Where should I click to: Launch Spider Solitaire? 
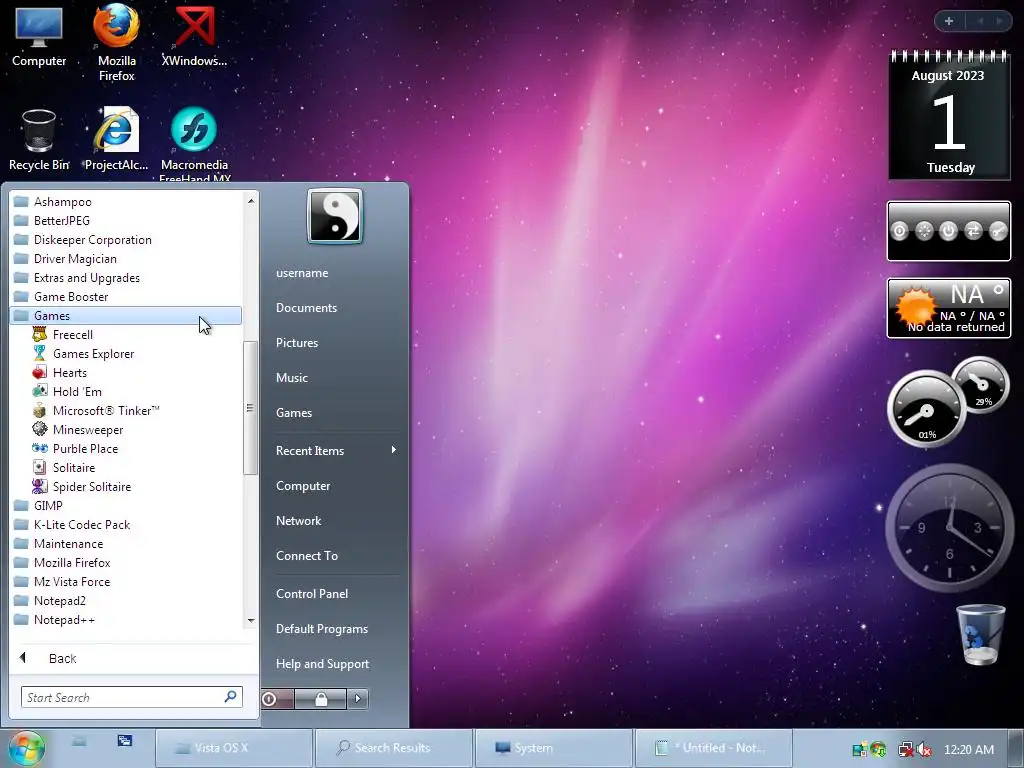point(91,486)
